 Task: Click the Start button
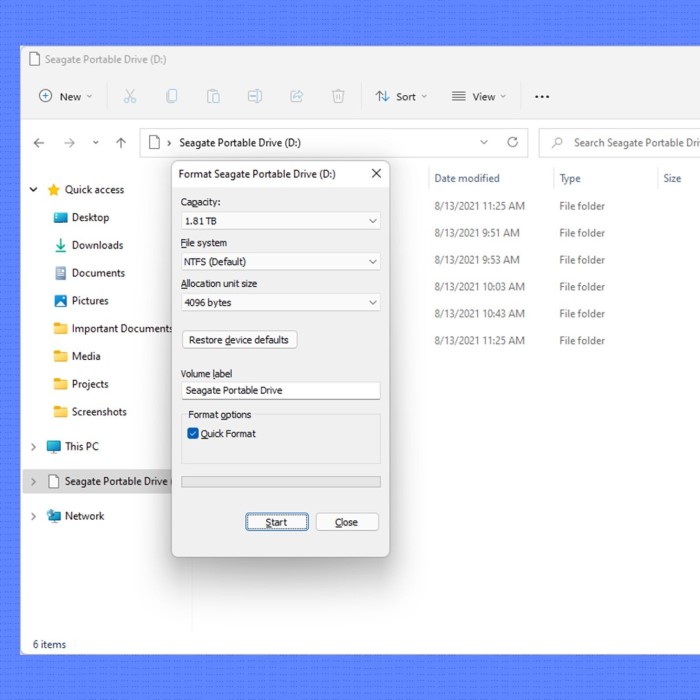[277, 522]
